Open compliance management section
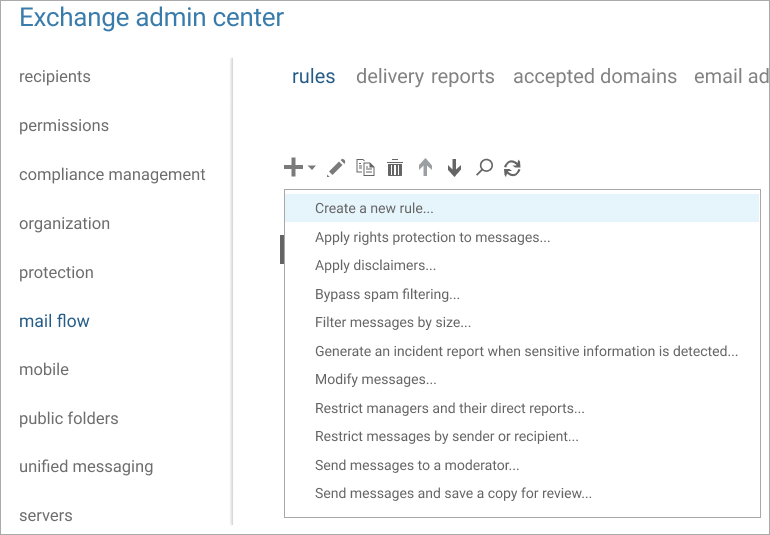770x535 pixels. coord(112,174)
